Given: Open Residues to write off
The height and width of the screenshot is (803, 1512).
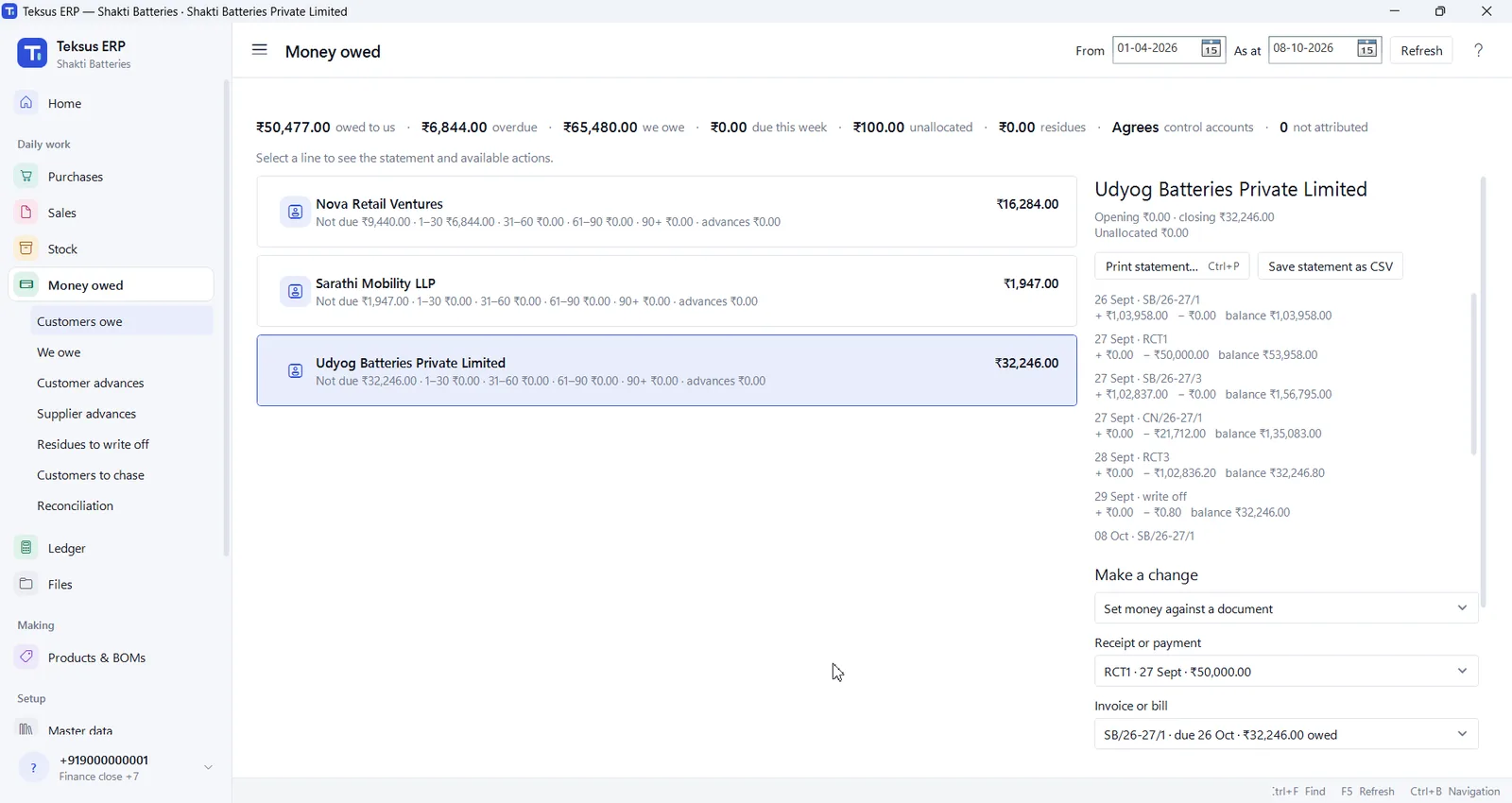Looking at the screenshot, I should [x=122, y=444].
